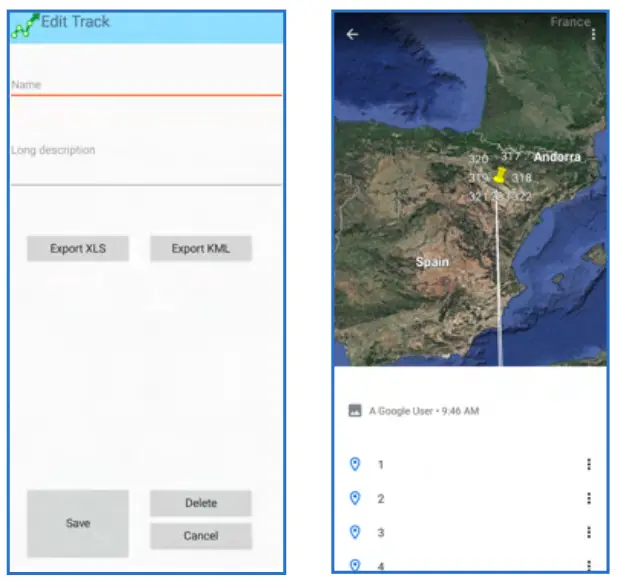Select placemark pin icon for item 2
Image resolution: width=621 pixels, height=582 pixels.
[355, 498]
